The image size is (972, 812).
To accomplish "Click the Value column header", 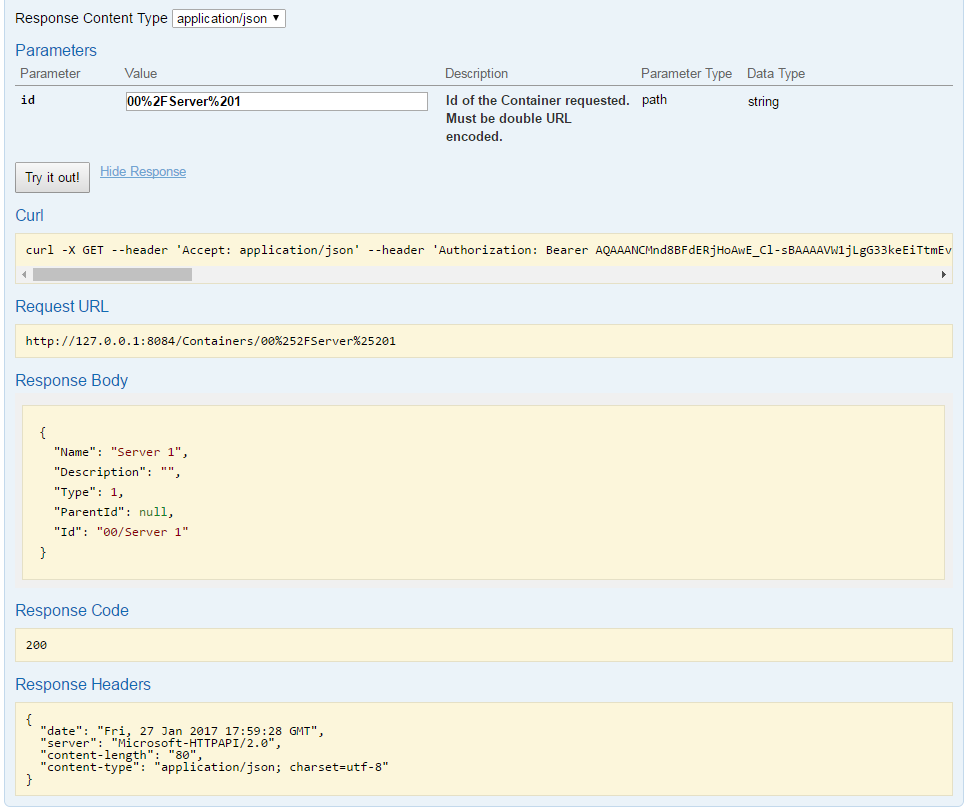I will 141,73.
